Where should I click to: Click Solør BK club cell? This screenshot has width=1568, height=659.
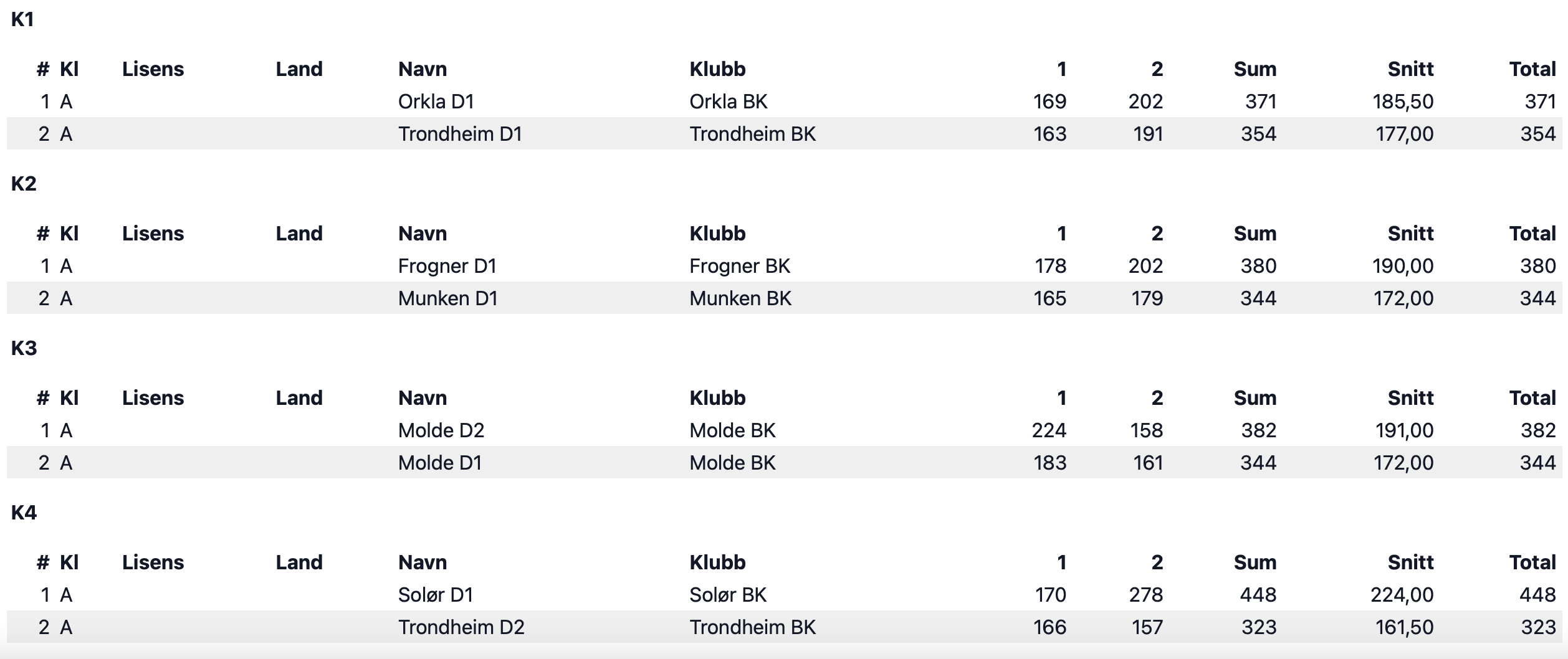[727, 595]
